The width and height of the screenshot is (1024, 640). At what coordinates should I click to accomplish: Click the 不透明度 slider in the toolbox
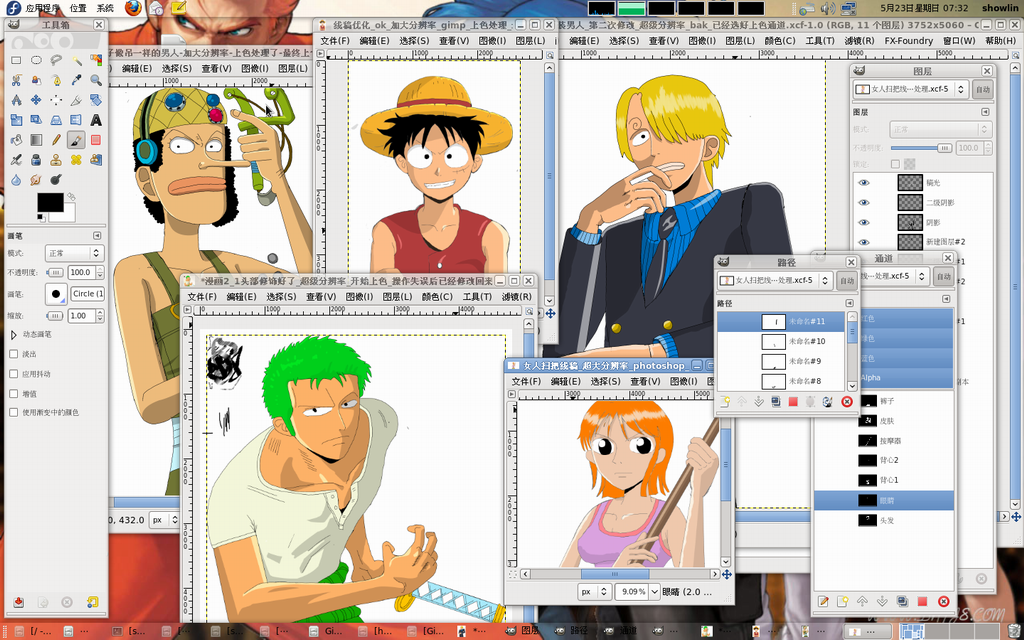coord(54,272)
